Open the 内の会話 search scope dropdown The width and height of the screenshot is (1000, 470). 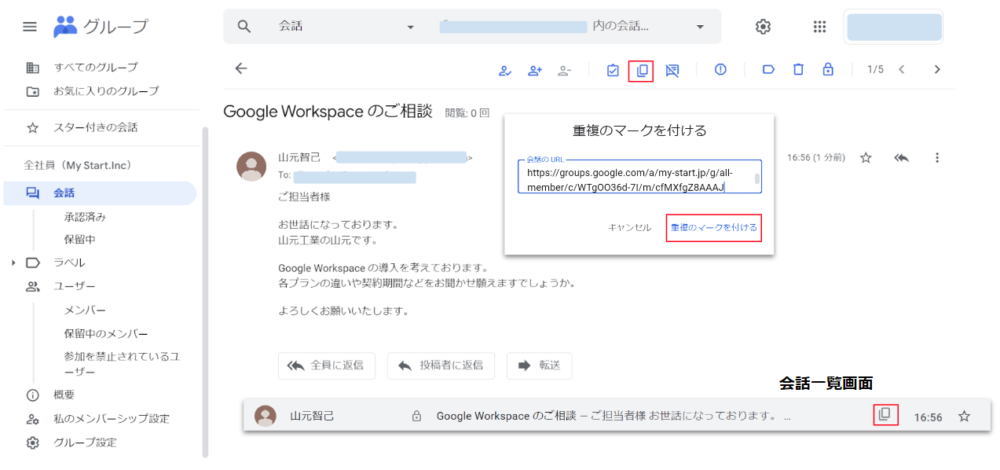[700, 27]
